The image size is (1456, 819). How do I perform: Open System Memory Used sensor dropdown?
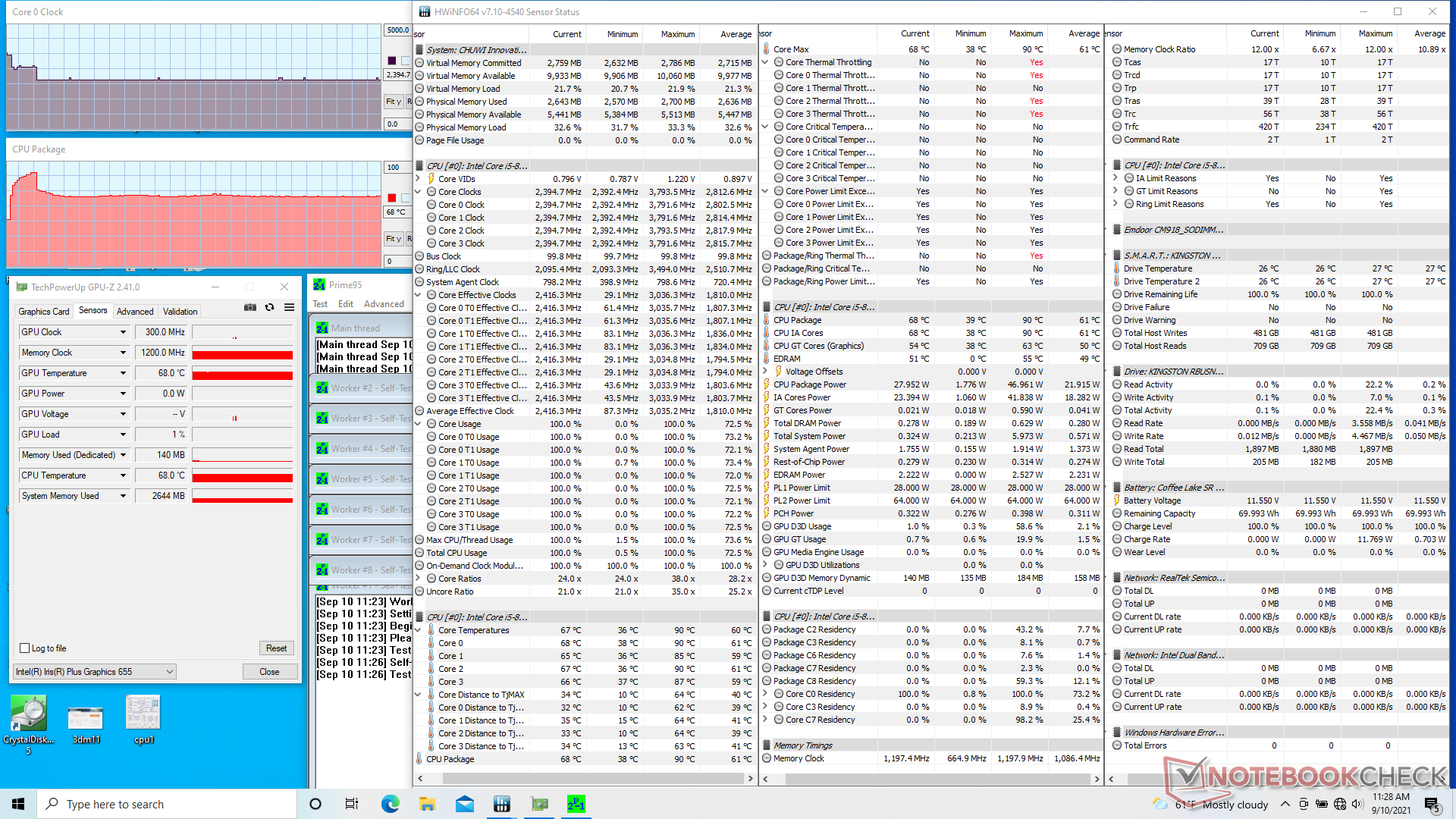(123, 496)
